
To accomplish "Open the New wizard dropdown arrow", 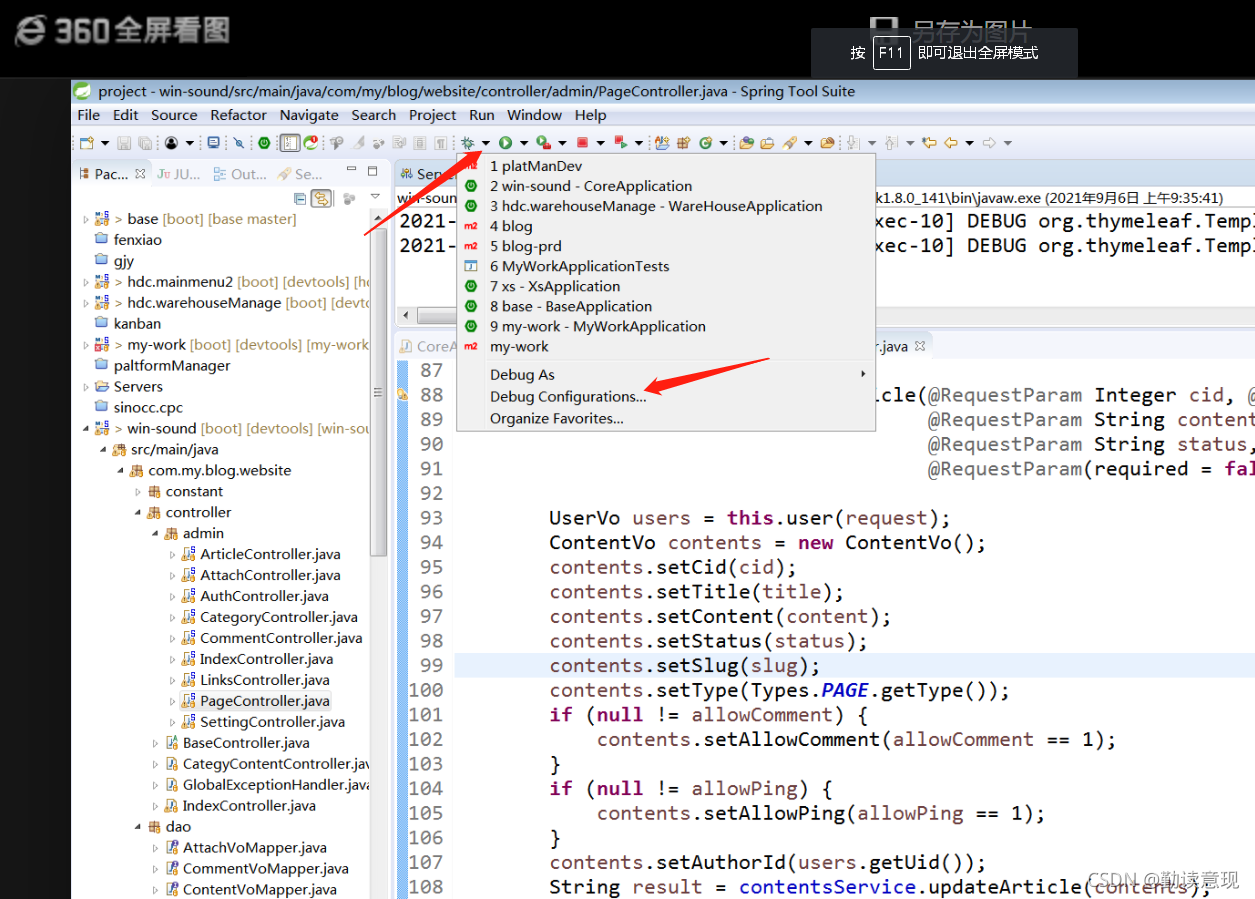I will click(x=105, y=143).
